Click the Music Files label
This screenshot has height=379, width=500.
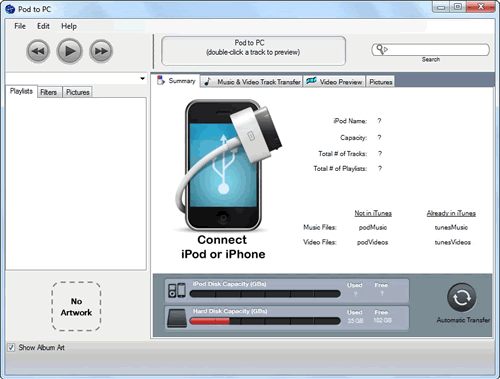[320, 227]
